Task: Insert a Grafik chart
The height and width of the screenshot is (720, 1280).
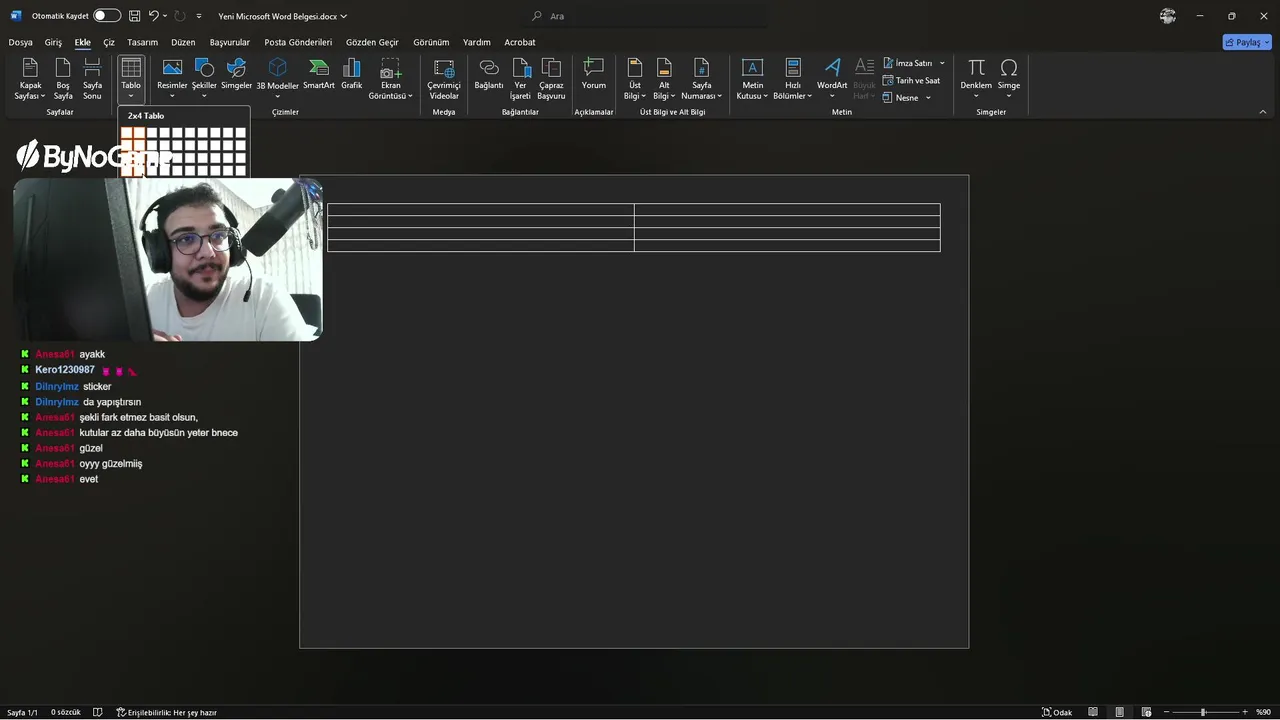Action: pos(352,75)
